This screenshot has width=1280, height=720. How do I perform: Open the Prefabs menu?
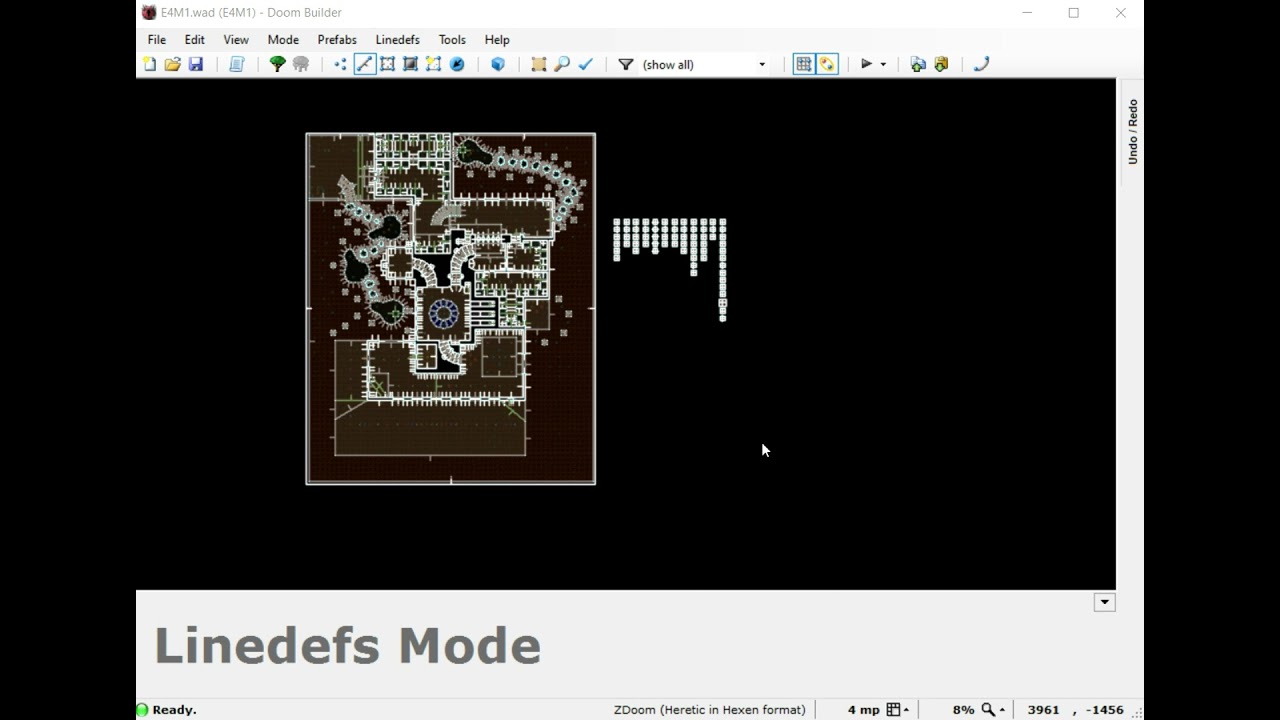337,39
